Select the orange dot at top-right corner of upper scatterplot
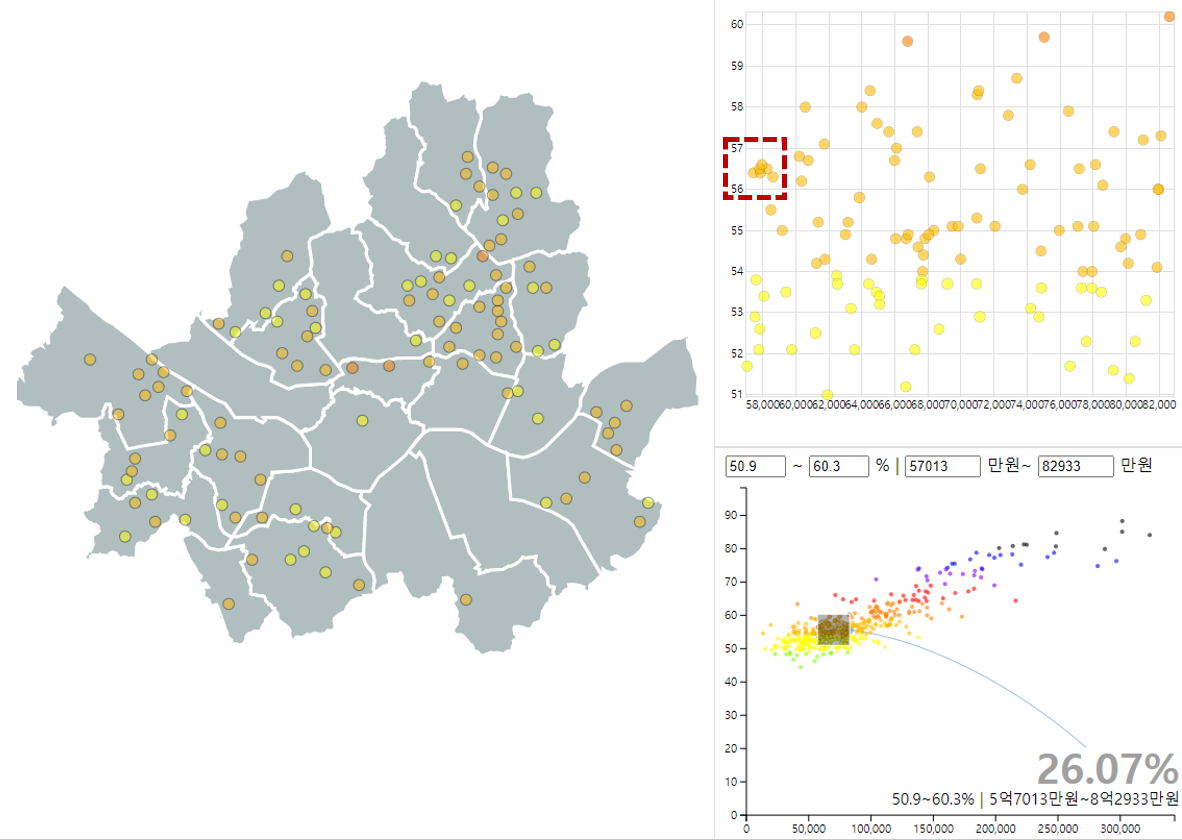This screenshot has height=840, width=1182. click(1169, 17)
